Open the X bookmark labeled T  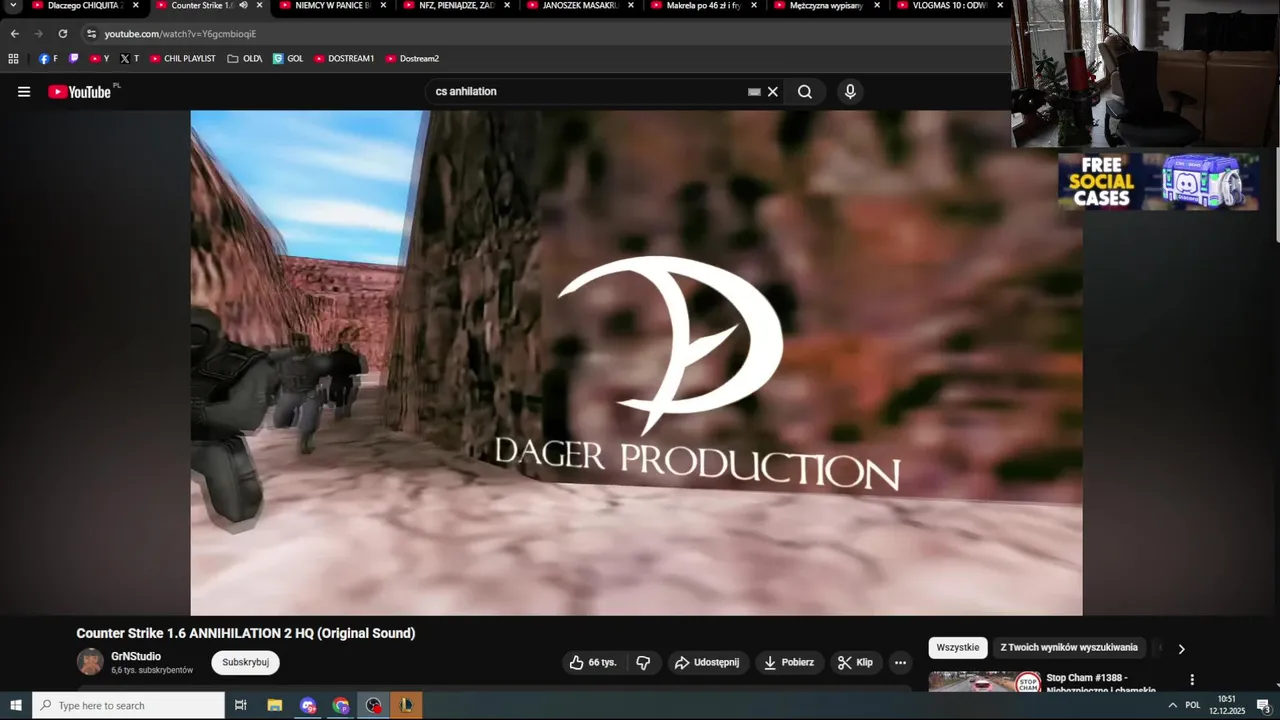click(130, 59)
